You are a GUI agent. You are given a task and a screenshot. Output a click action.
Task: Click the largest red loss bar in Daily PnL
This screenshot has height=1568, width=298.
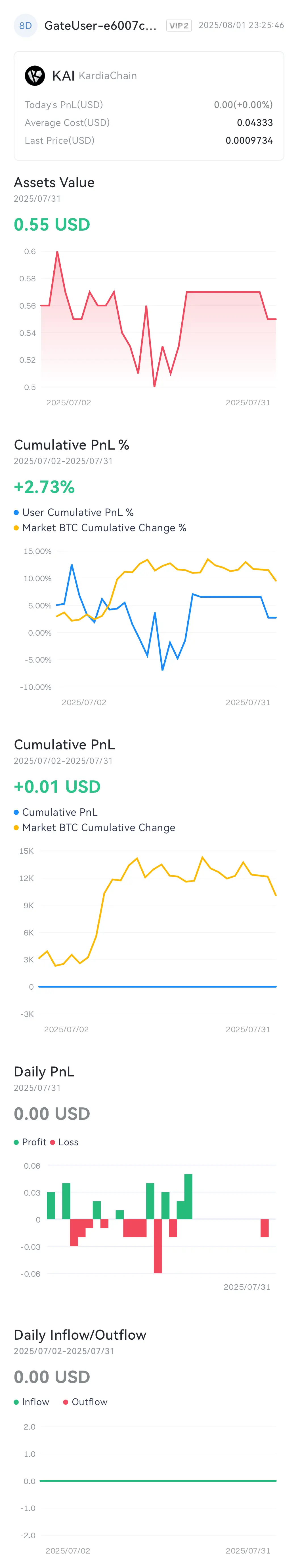(x=158, y=1246)
